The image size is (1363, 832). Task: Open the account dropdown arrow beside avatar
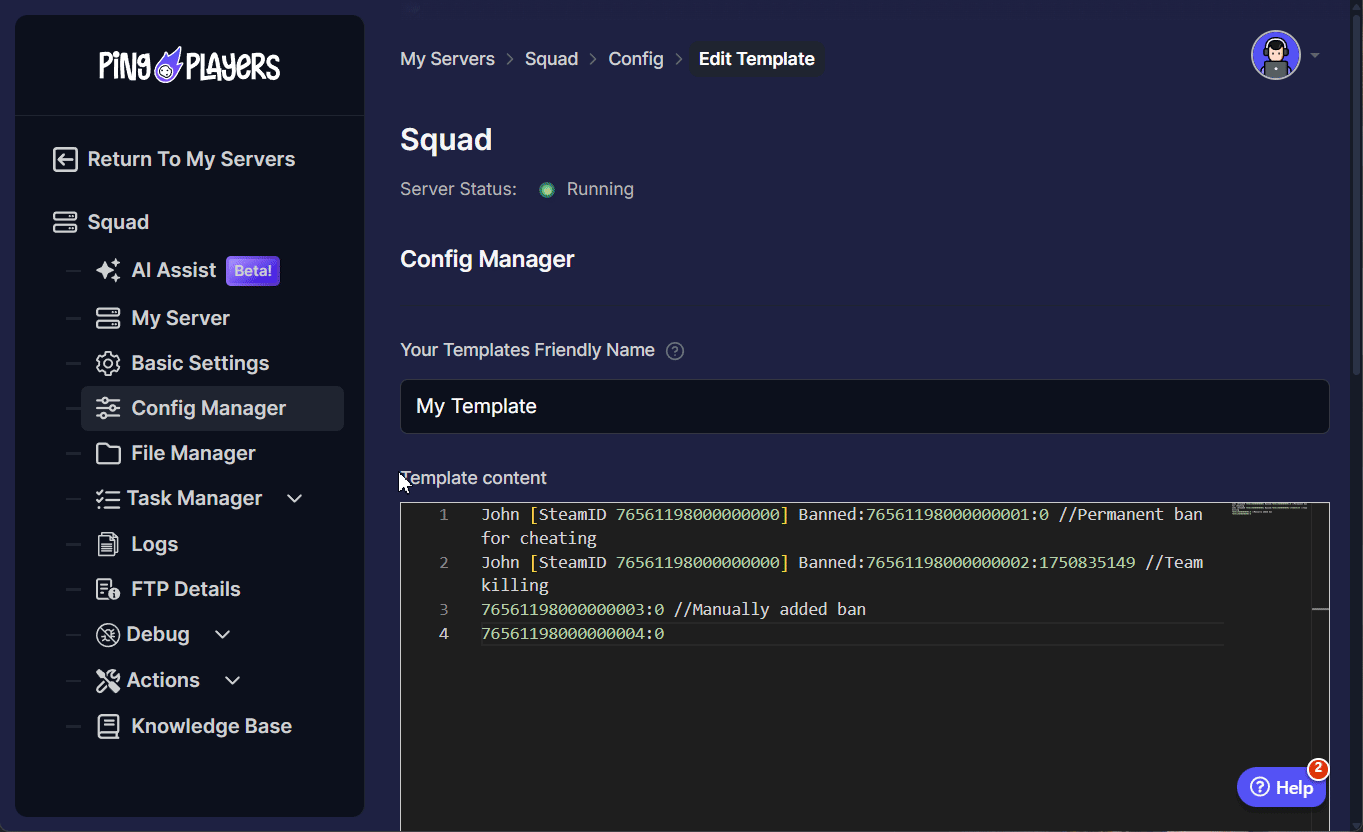1315,55
